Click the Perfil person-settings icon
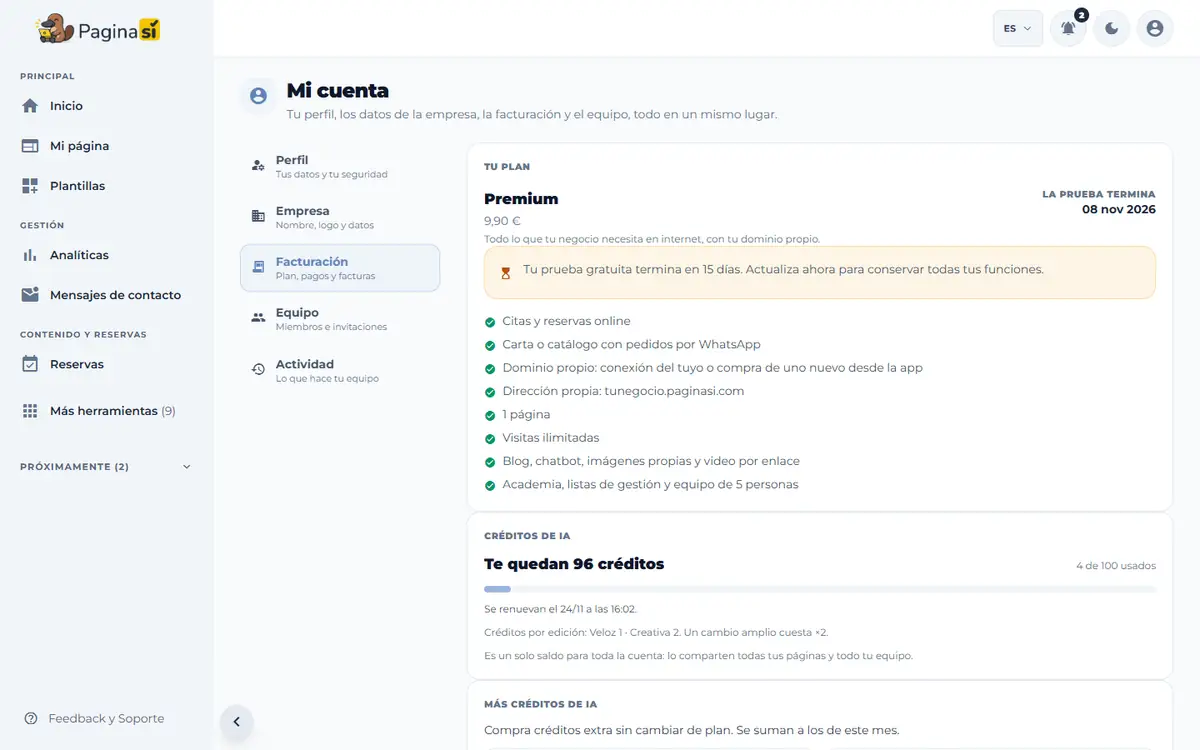 (258, 165)
